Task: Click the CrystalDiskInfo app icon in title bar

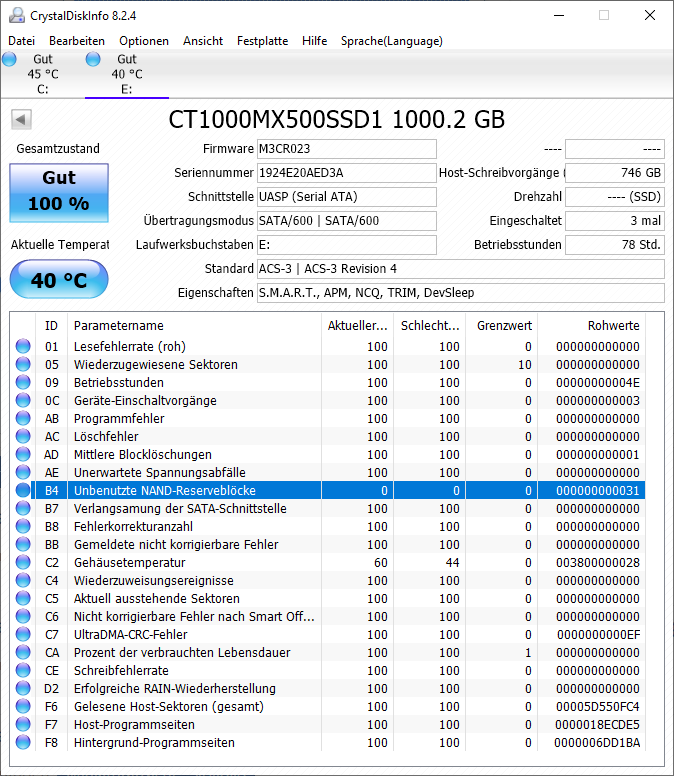Action: 17,15
